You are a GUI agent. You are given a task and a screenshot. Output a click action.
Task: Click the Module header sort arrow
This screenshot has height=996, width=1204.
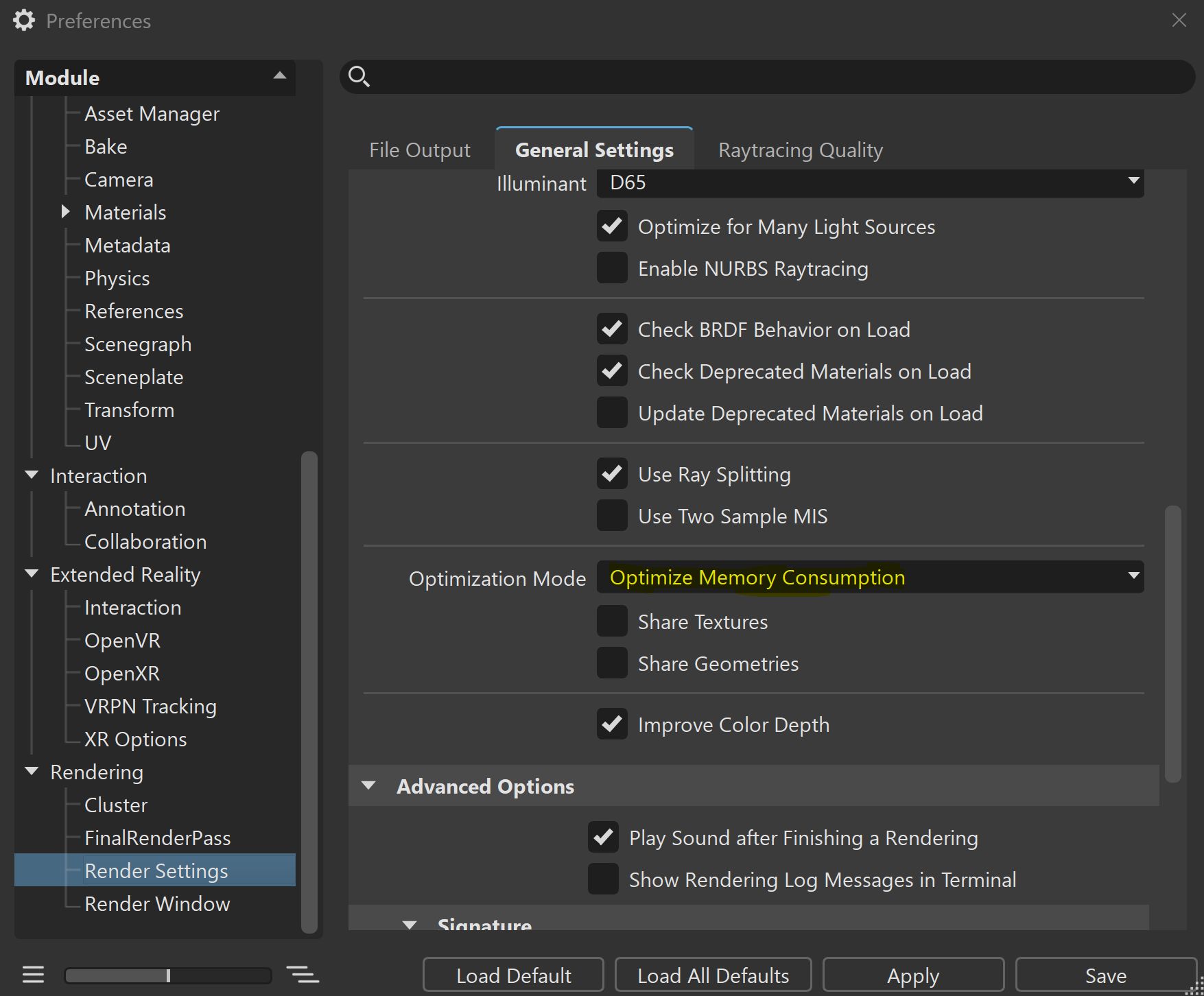pyautogui.click(x=280, y=76)
